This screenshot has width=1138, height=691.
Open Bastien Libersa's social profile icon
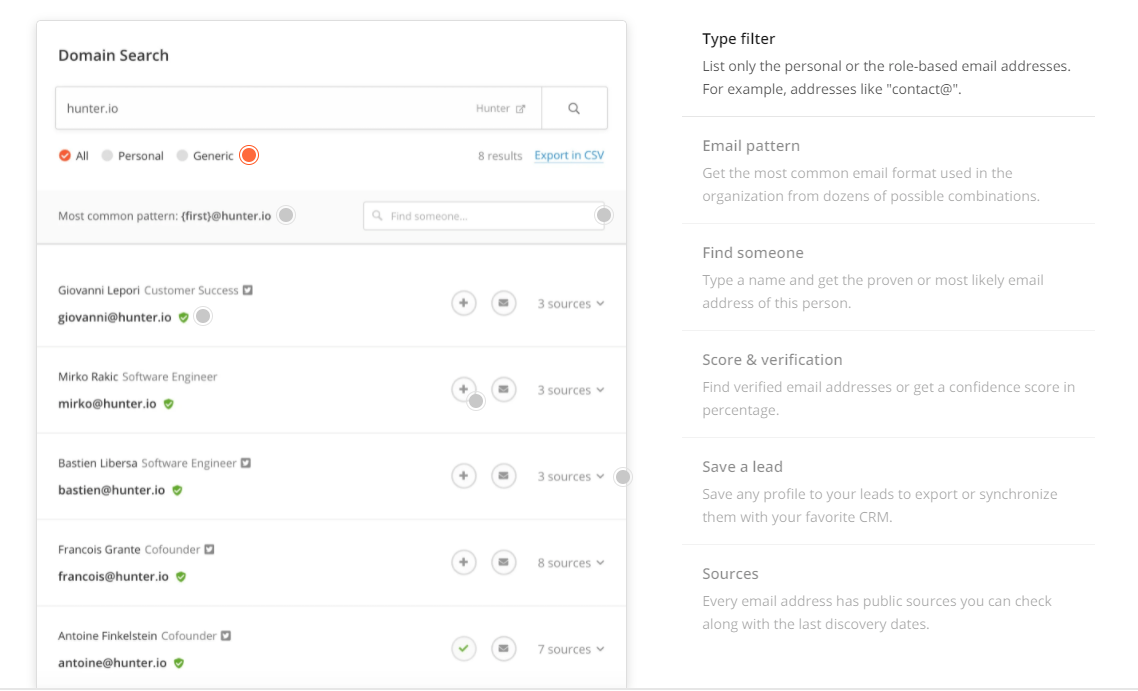tap(245, 463)
